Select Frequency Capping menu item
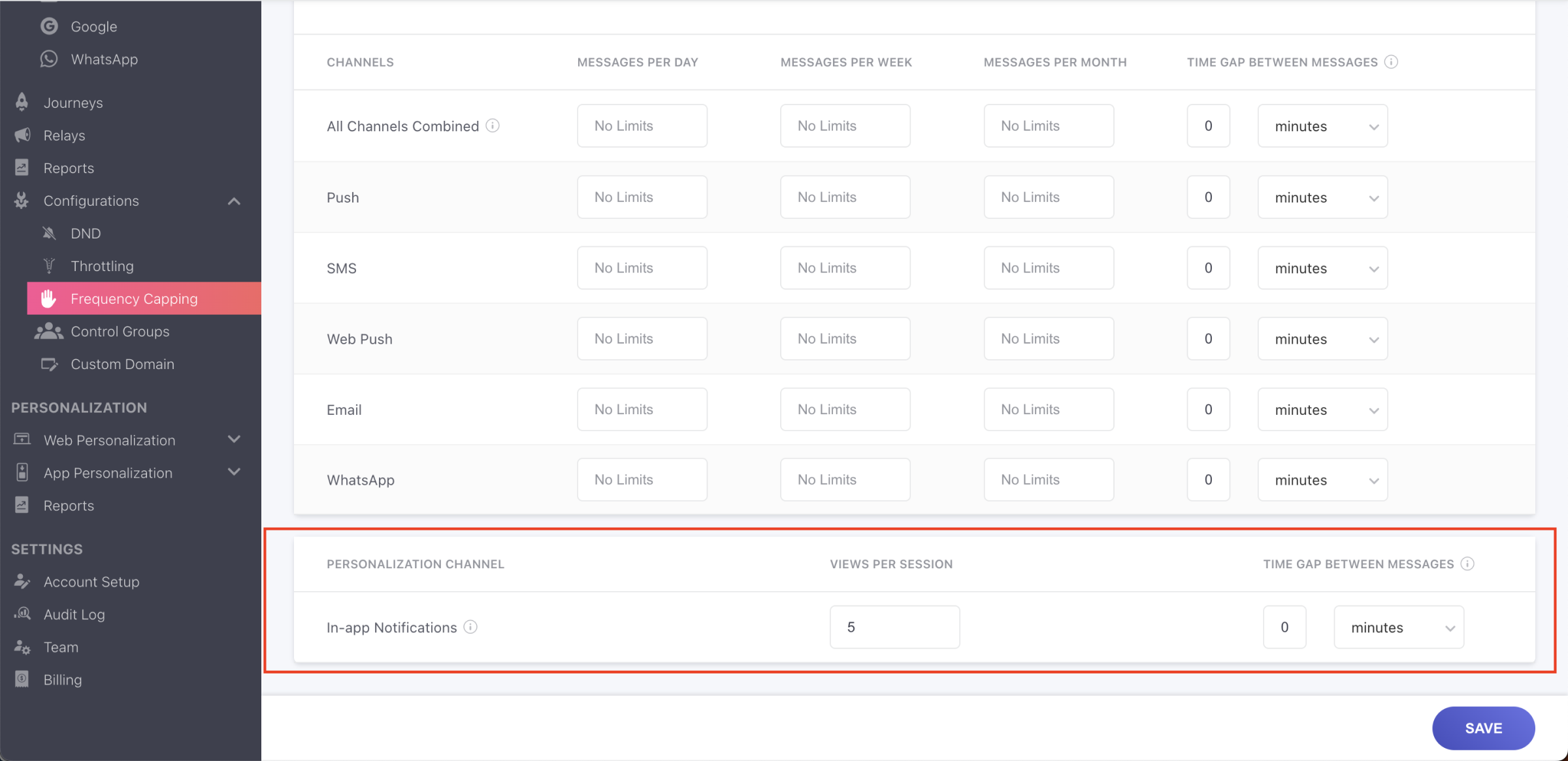 [x=134, y=299]
